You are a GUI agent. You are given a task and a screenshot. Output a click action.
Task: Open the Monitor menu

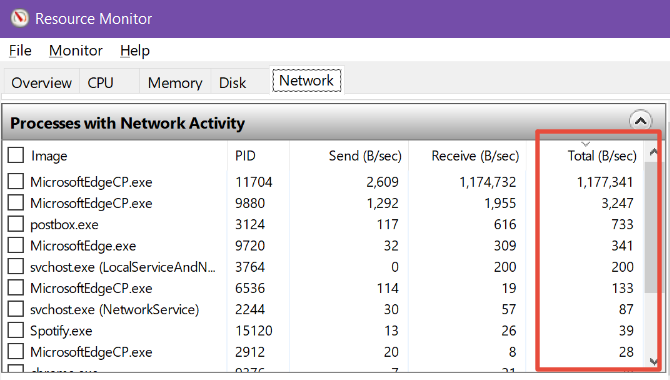pyautogui.click(x=76, y=50)
